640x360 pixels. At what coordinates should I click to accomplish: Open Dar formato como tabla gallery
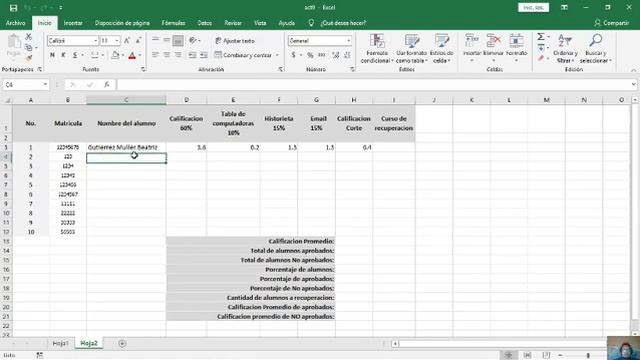coord(411,48)
